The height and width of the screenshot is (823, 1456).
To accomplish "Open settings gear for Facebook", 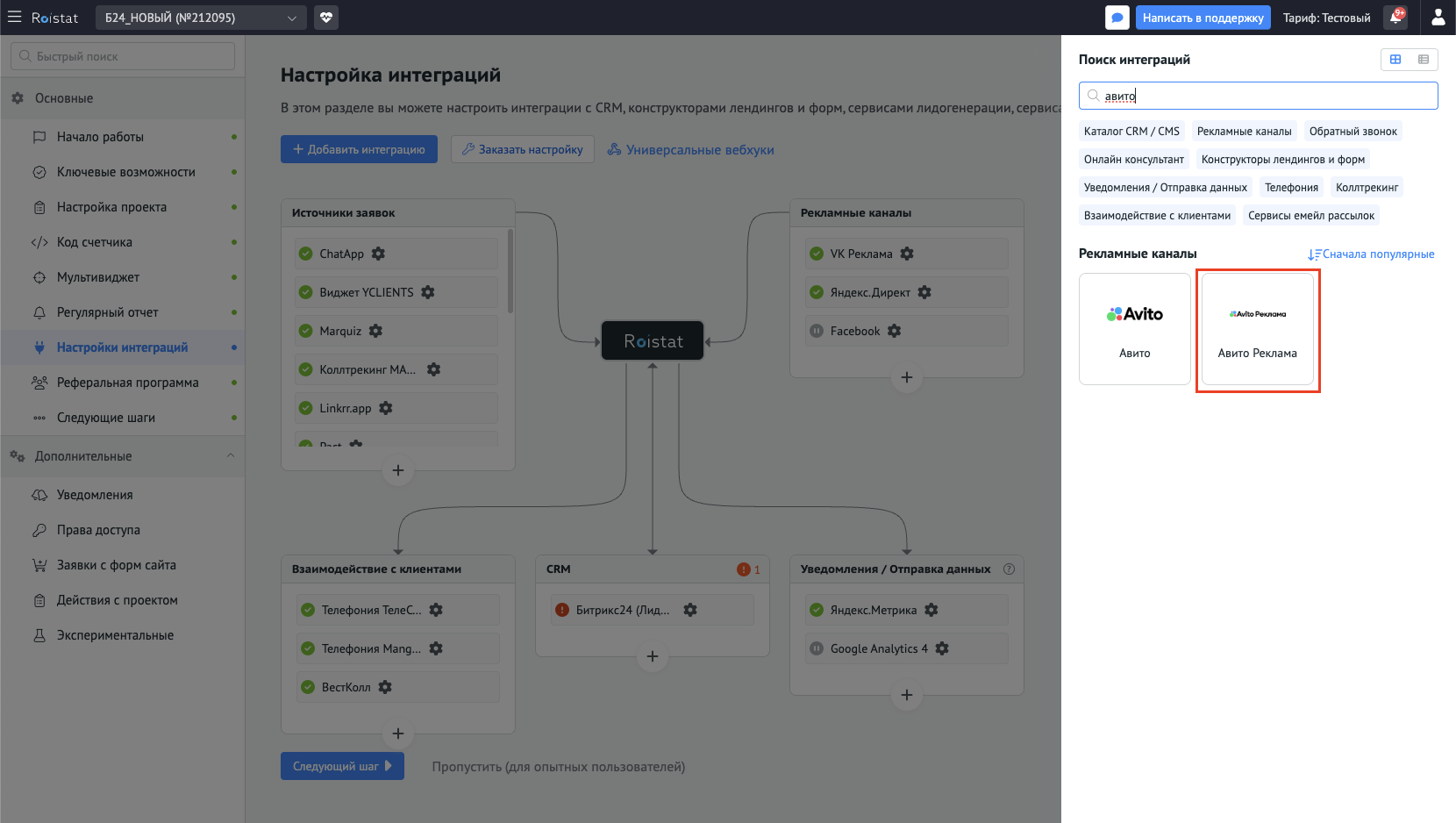I will pyautogui.click(x=894, y=331).
